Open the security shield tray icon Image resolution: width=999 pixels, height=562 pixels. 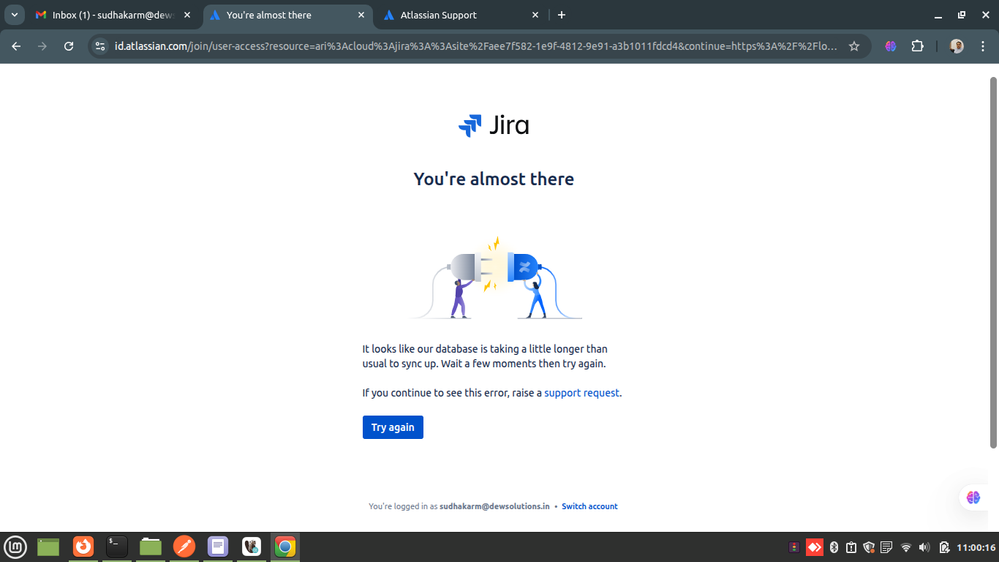[869, 547]
